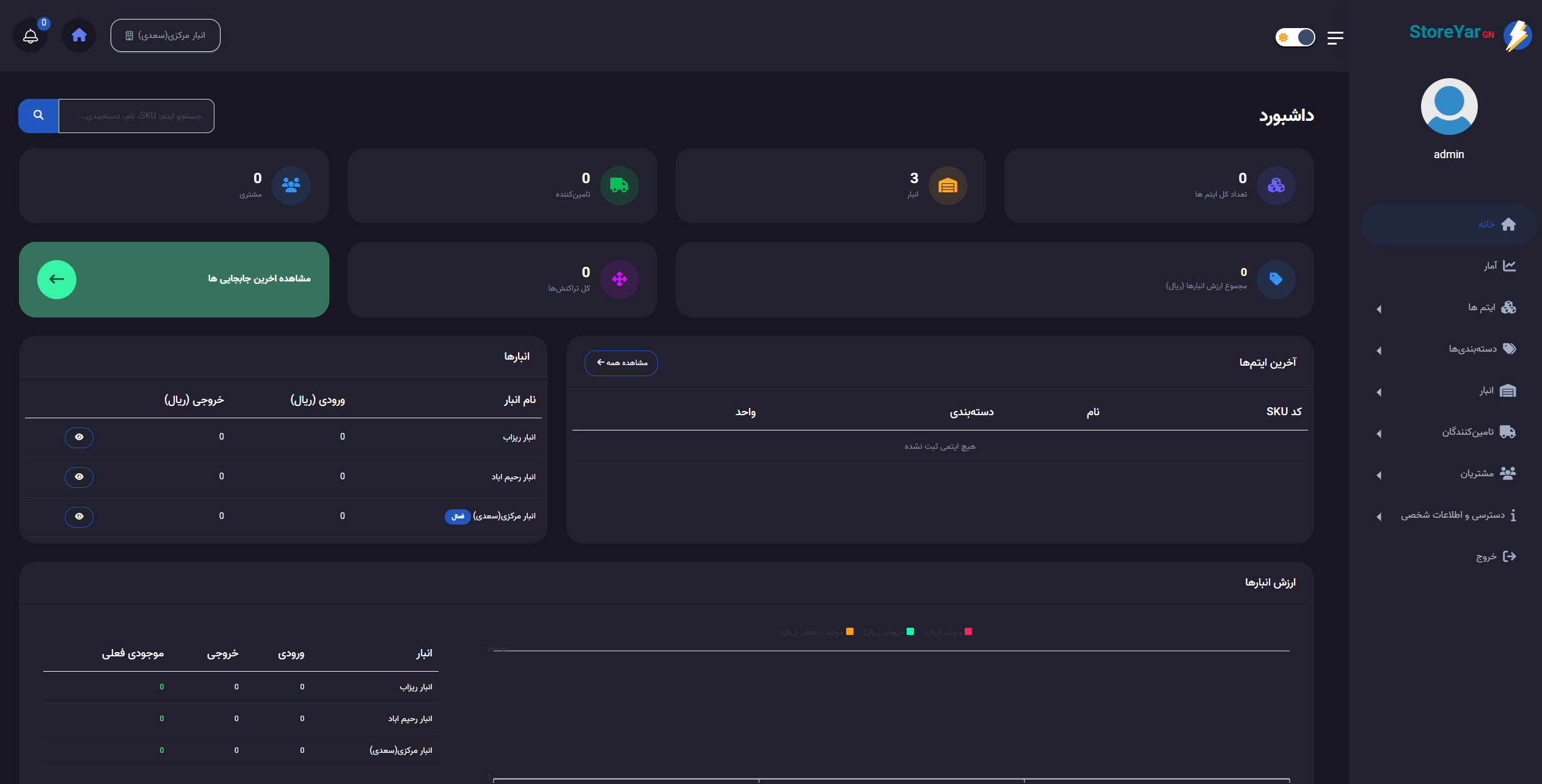
Task: View details of انبار ریزاب eye button
Action: pos(79,437)
